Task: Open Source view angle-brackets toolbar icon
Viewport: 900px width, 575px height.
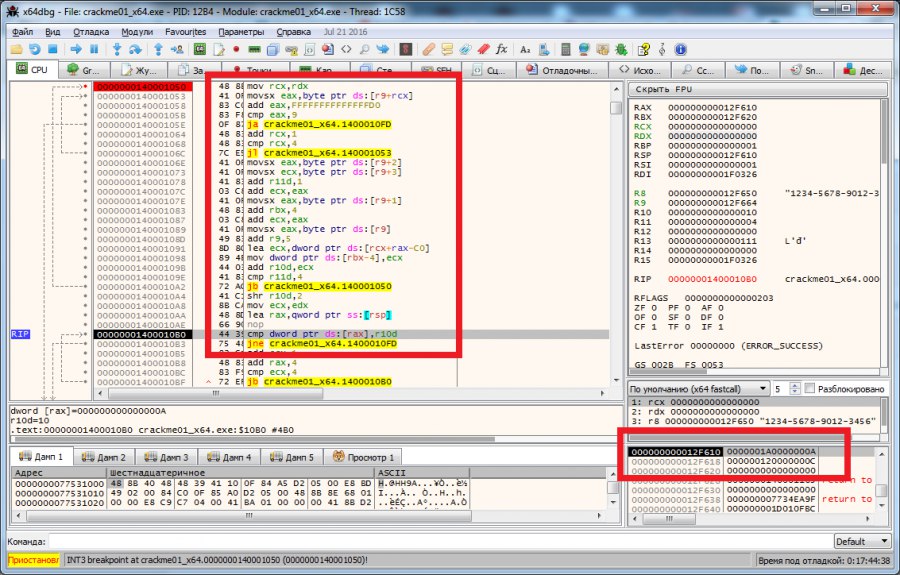Action: click(x=346, y=49)
